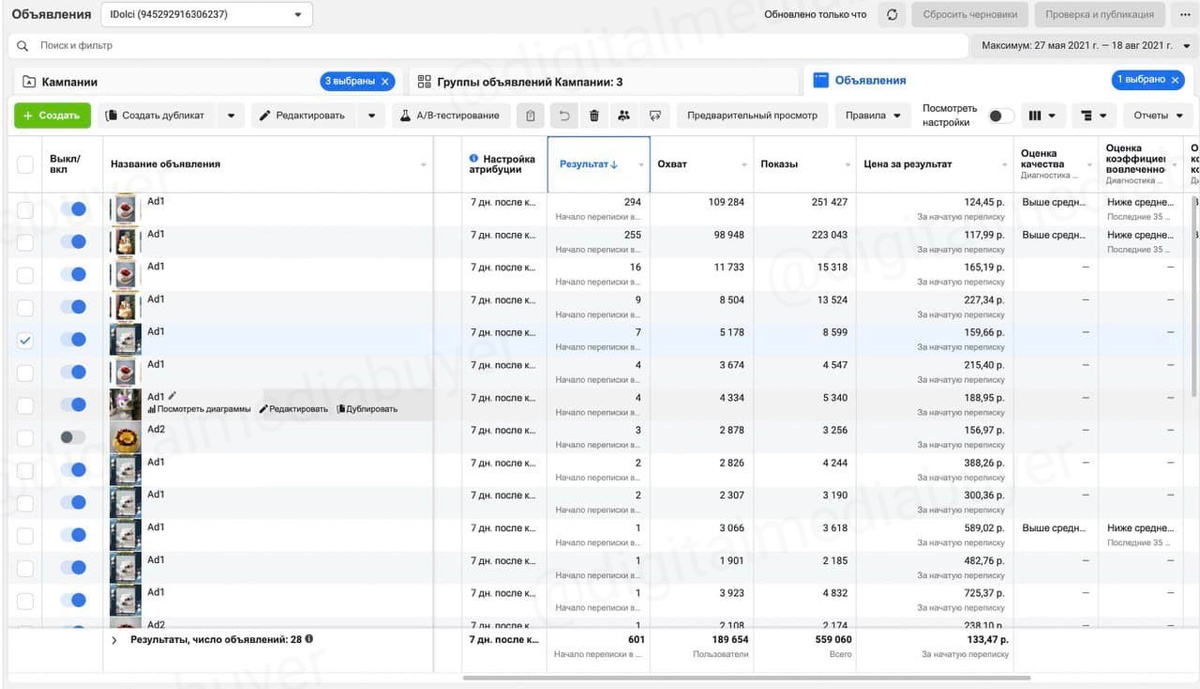Check the select-all checkbox in table header
This screenshot has width=1200, height=689.
point(25,164)
